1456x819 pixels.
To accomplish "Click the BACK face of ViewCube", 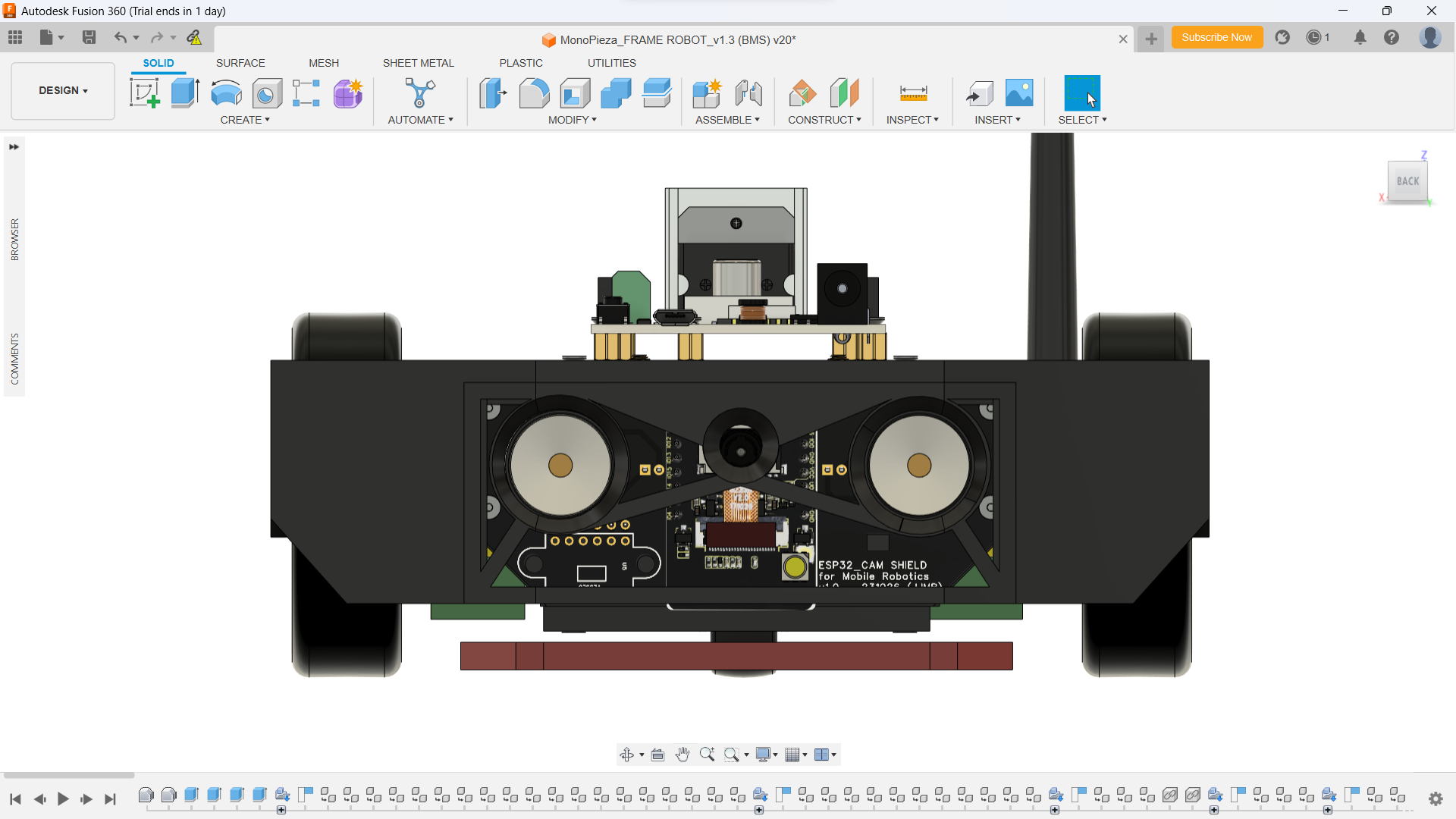I will 1407,181.
